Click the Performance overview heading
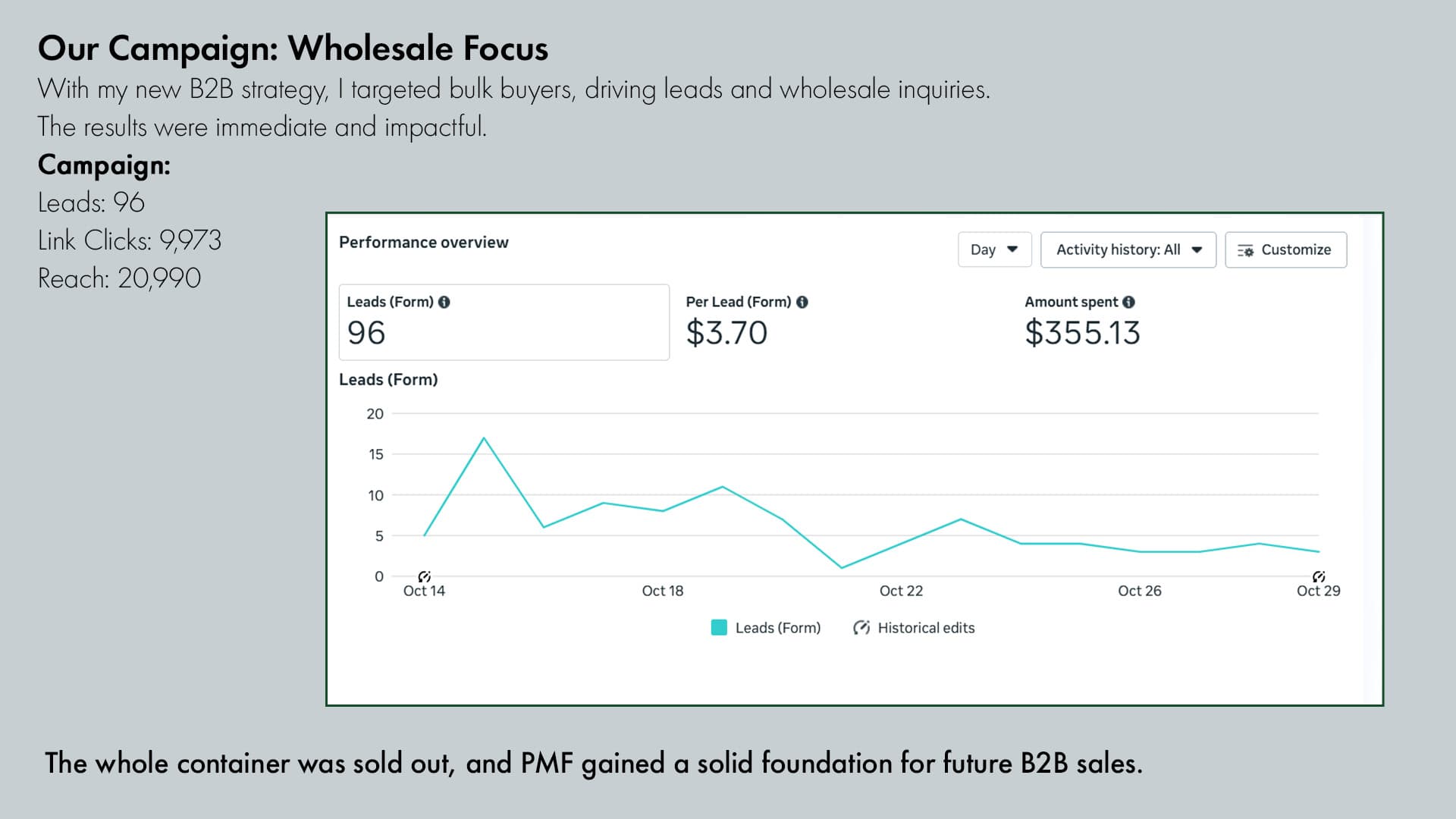The width and height of the screenshot is (1456, 819). click(x=423, y=243)
